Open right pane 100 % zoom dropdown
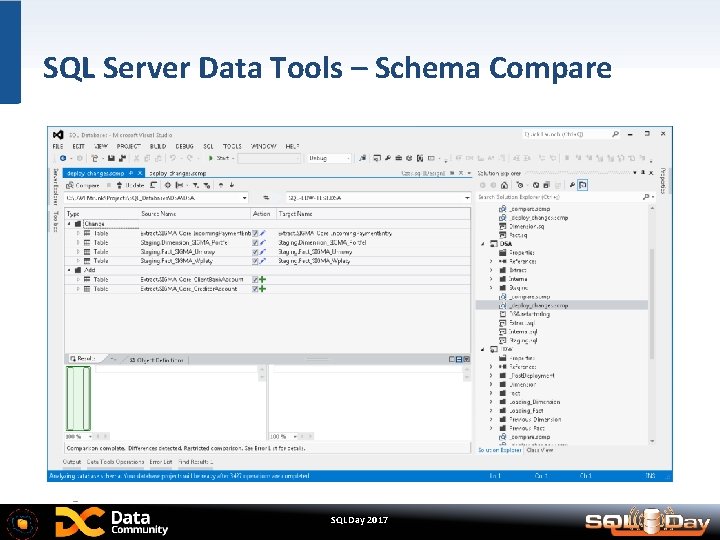 click(x=295, y=436)
